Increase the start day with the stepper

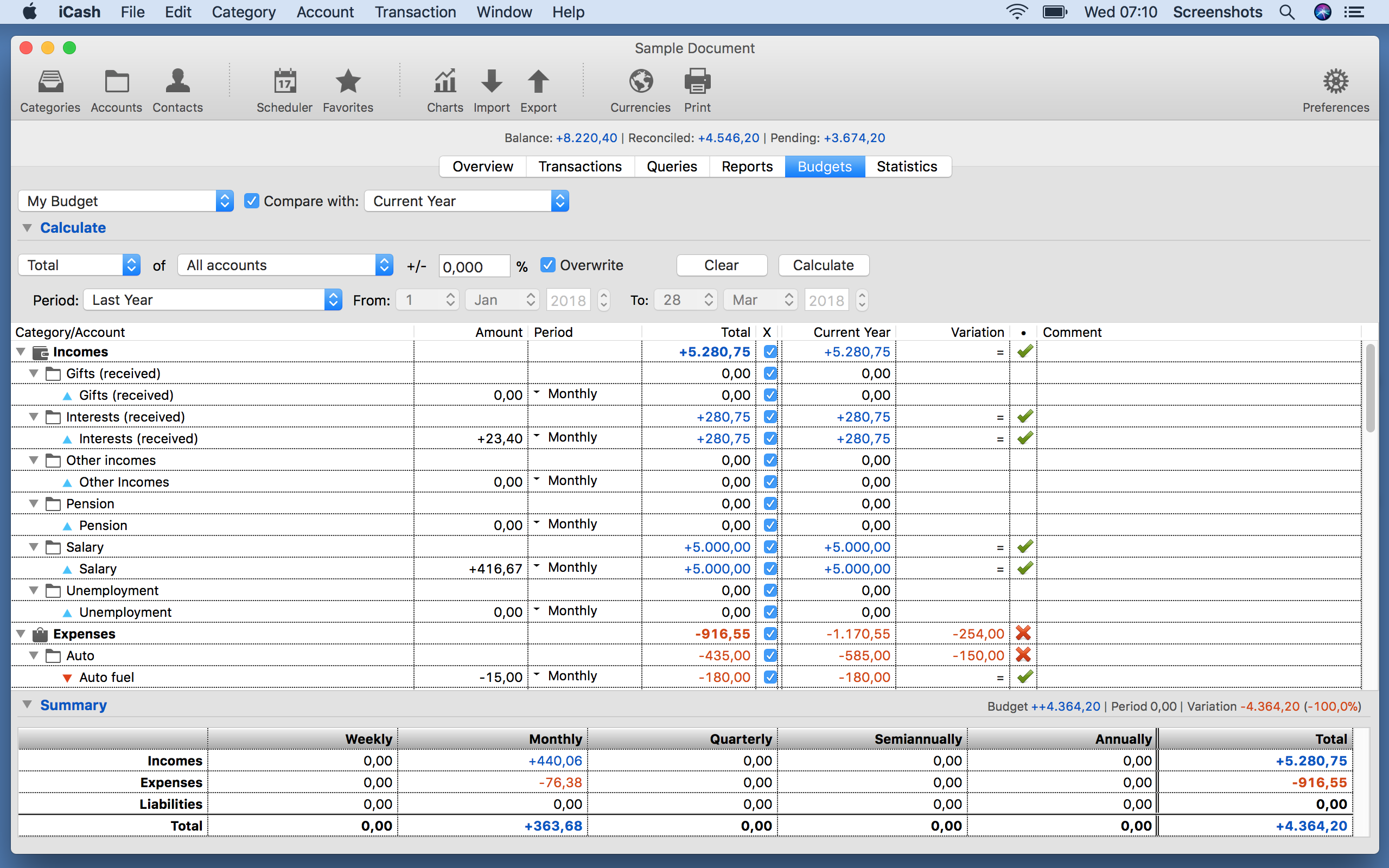[451, 295]
